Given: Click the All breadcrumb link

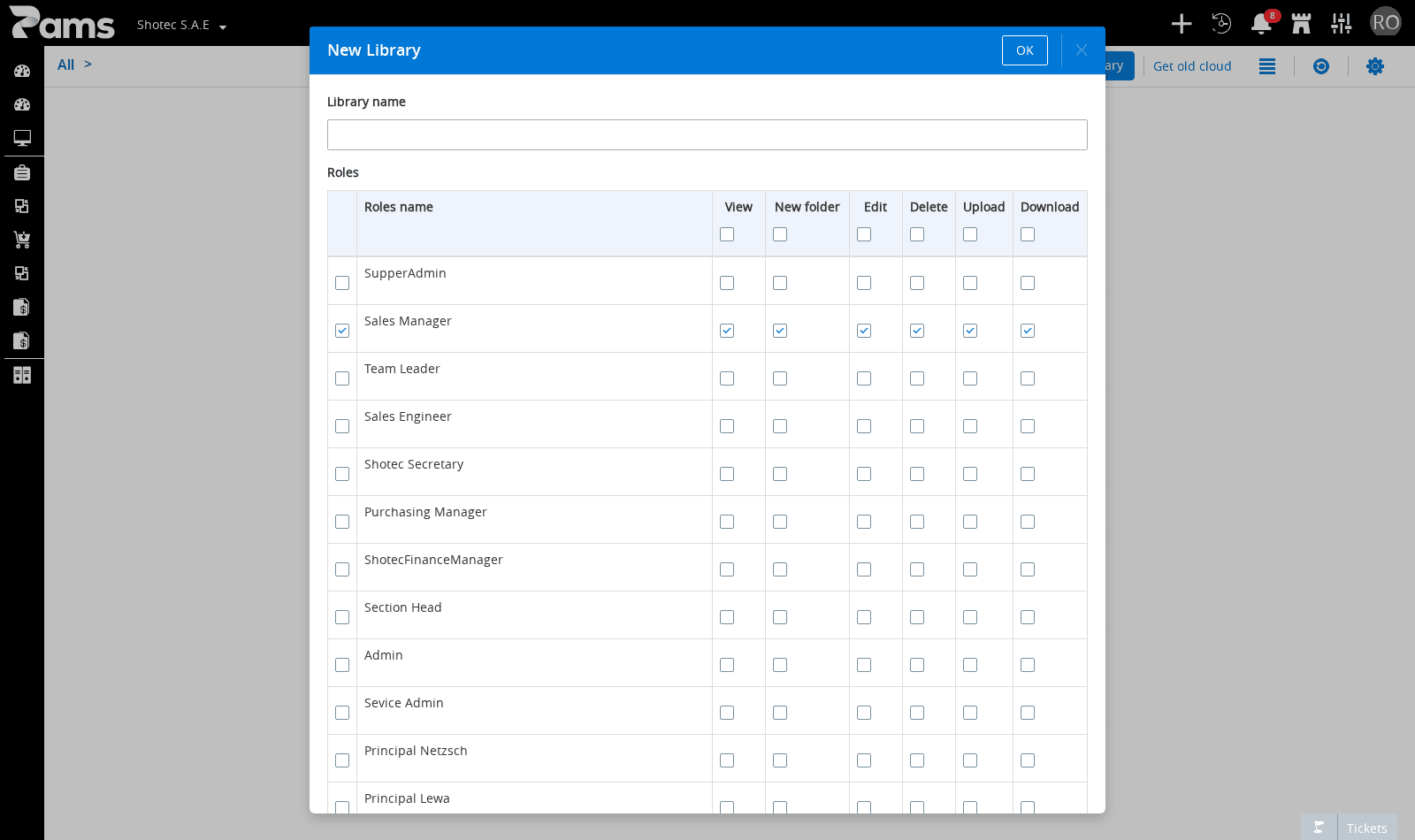Looking at the screenshot, I should 65,65.
